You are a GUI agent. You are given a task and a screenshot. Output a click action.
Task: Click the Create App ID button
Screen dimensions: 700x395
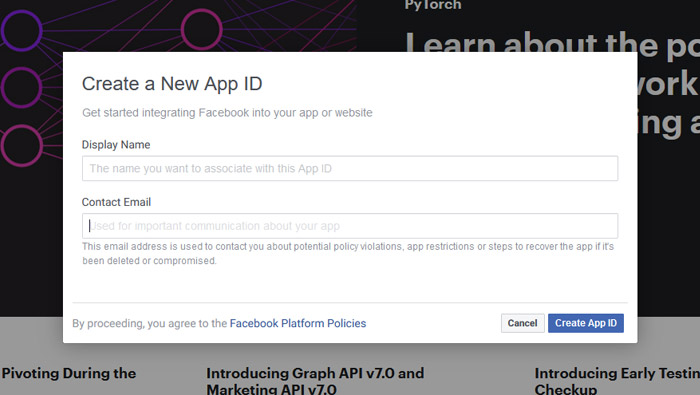586,323
